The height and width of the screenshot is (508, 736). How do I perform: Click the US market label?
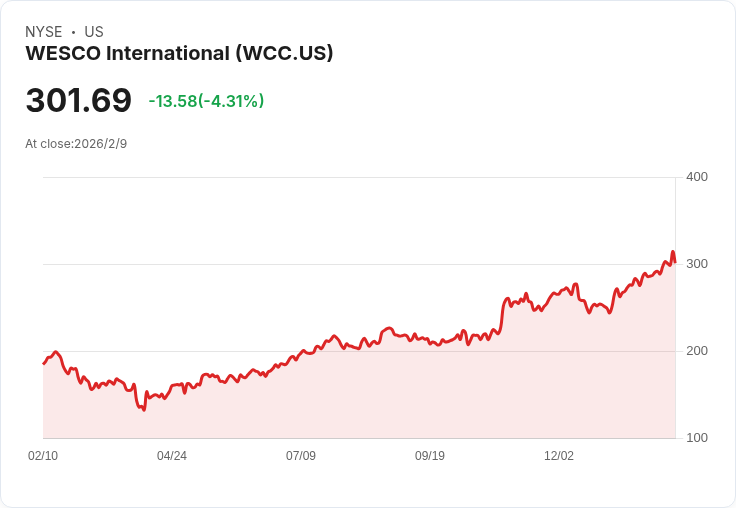[94, 32]
